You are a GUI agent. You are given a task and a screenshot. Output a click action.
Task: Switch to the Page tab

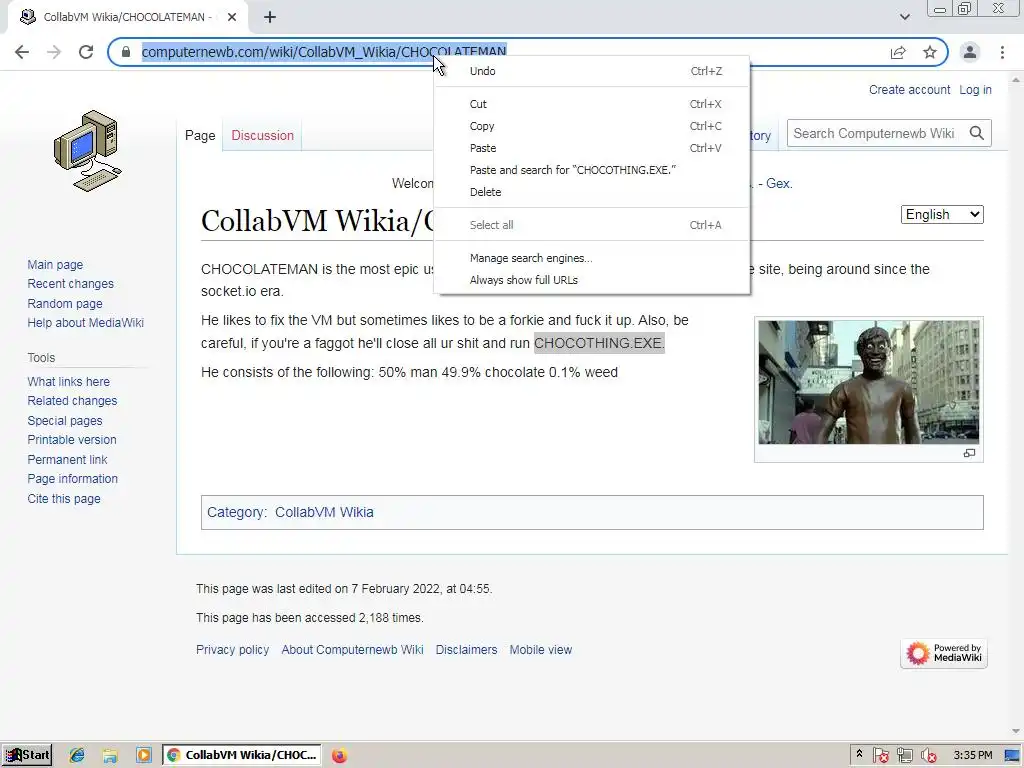click(200, 135)
